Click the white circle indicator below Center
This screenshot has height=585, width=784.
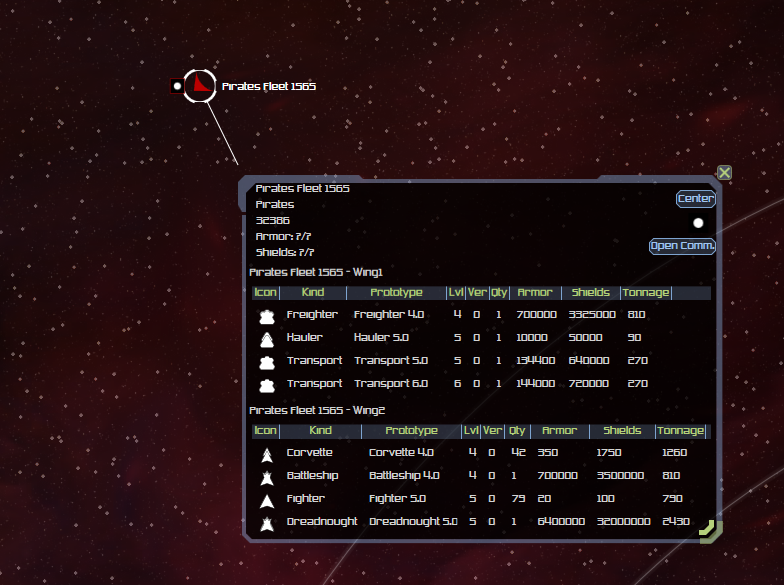click(698, 223)
